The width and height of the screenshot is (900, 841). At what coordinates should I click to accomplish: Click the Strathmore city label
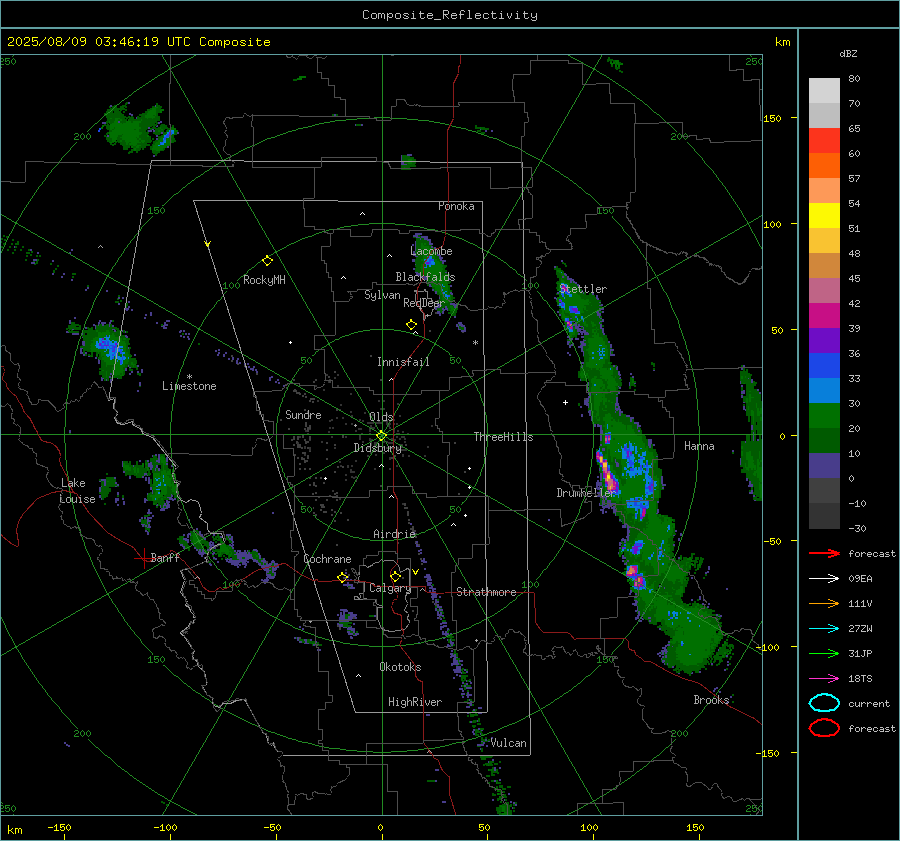486,592
